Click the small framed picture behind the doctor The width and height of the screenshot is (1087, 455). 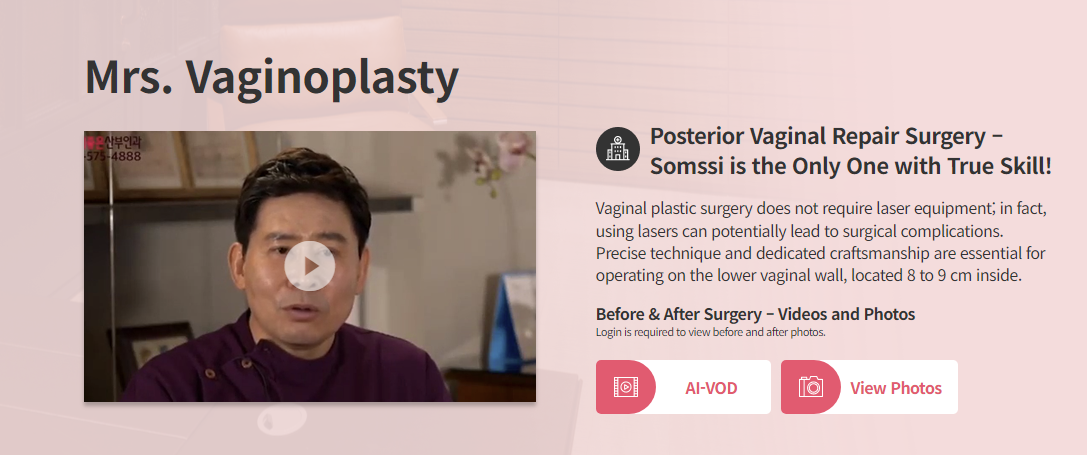pyautogui.click(x=152, y=346)
